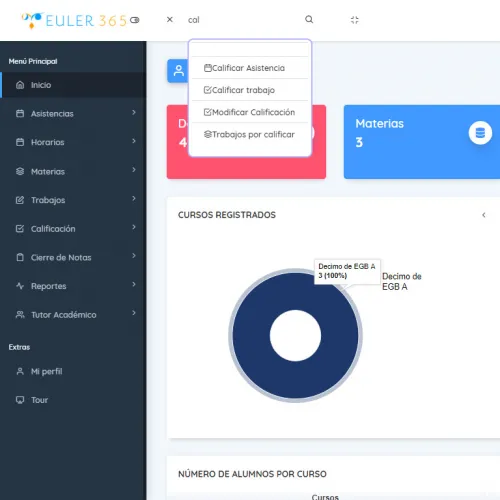Expand the Asistencias submenu chevron
The image size is (500, 500).
134,113
